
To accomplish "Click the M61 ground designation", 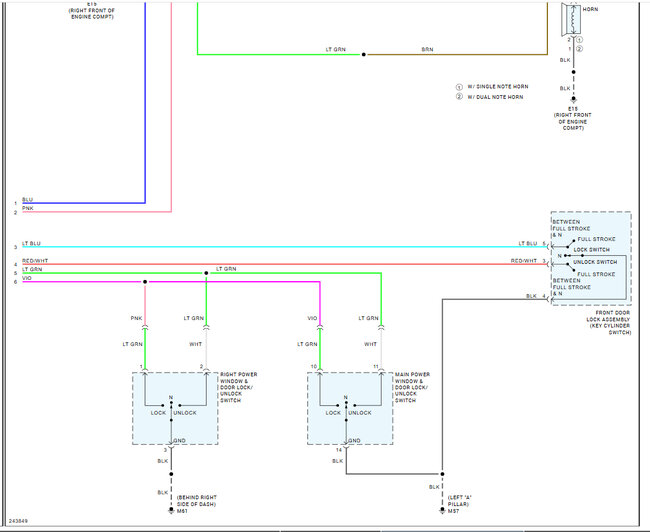I will click(x=182, y=511).
